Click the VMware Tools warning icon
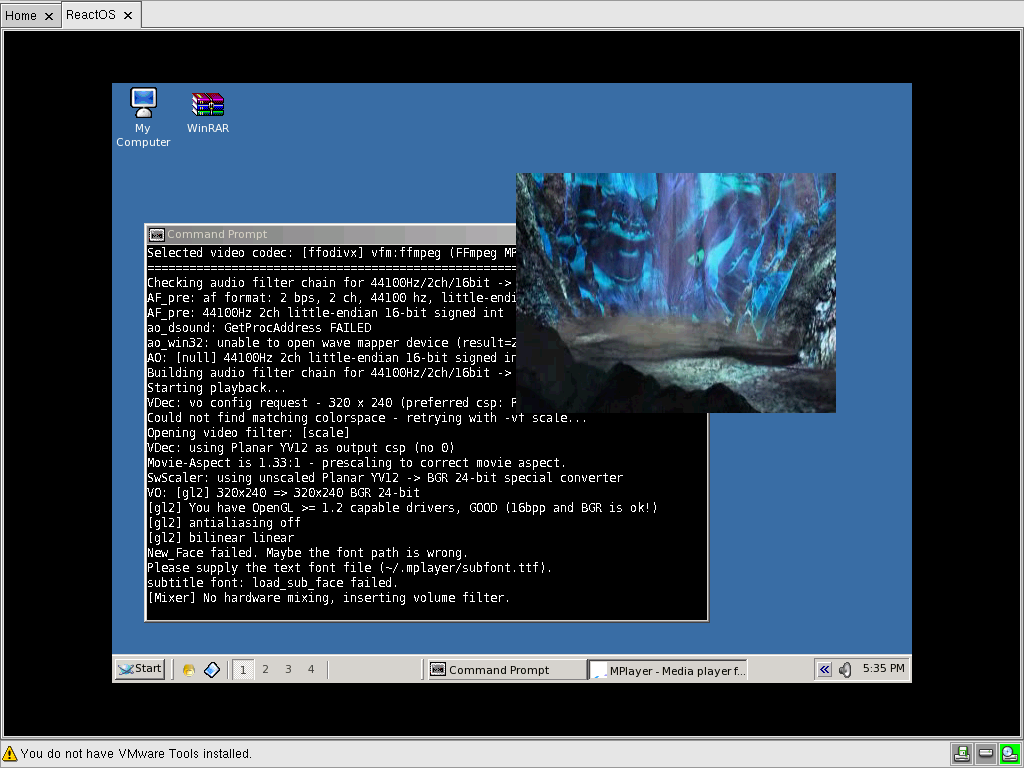Viewport: 1024px width, 768px height. pos(10,753)
